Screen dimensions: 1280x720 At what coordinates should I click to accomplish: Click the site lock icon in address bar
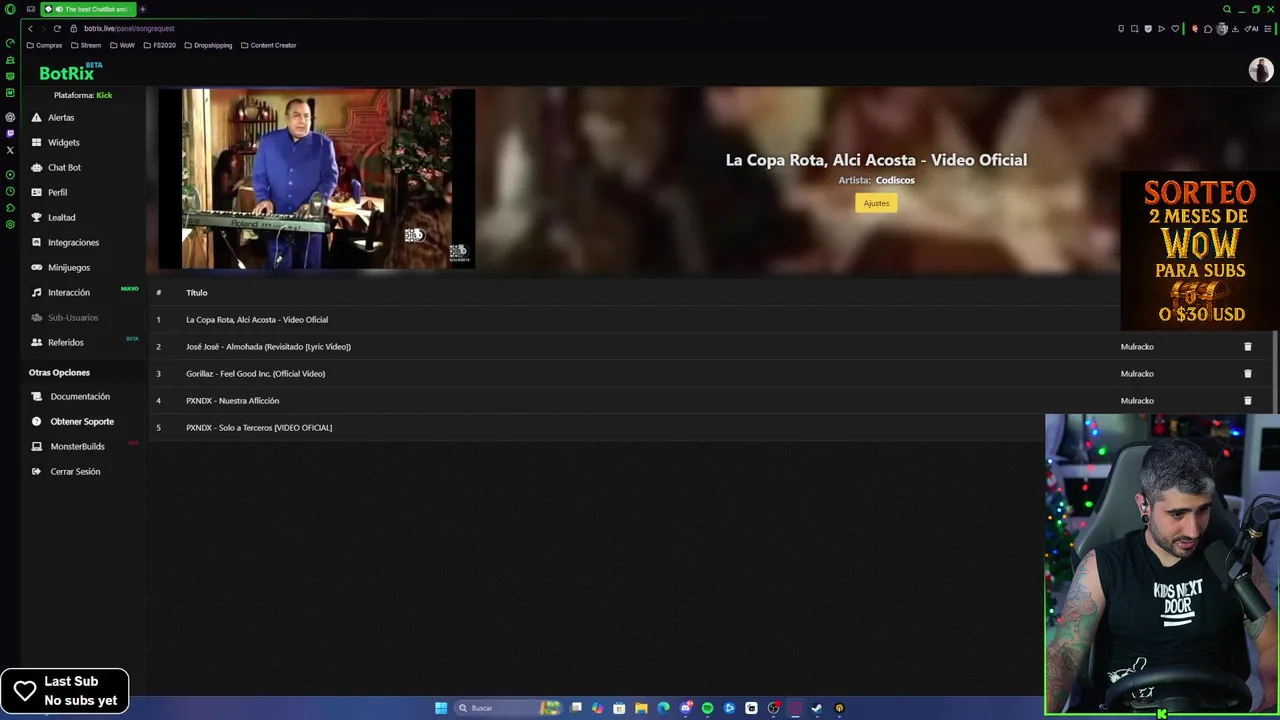tap(74, 28)
